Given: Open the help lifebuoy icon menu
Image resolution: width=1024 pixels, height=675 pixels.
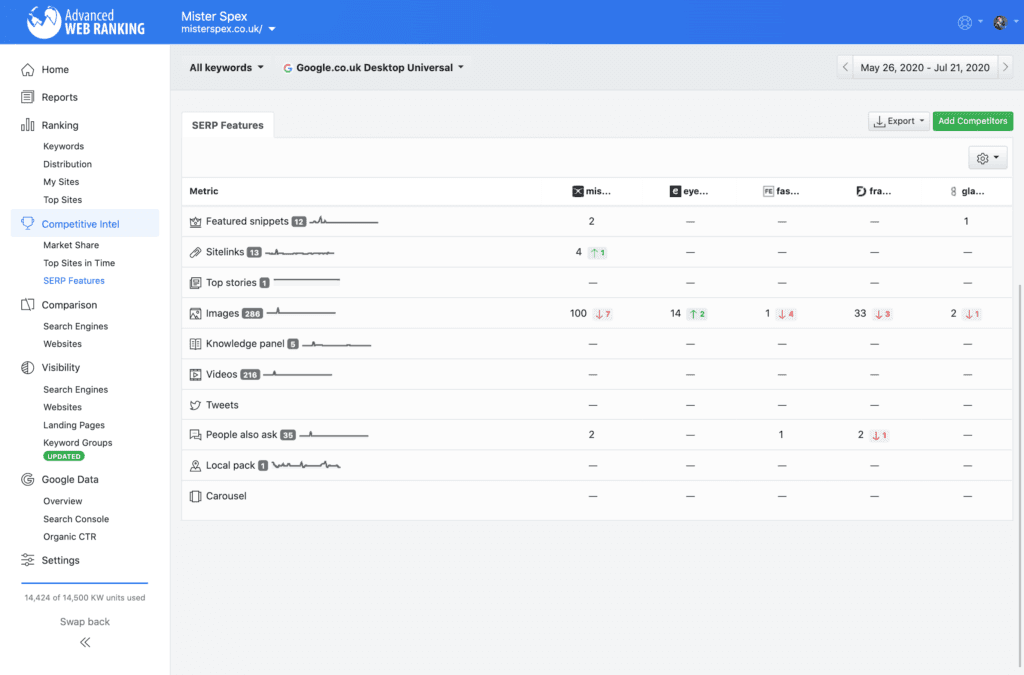Looking at the screenshot, I should click(x=969, y=22).
